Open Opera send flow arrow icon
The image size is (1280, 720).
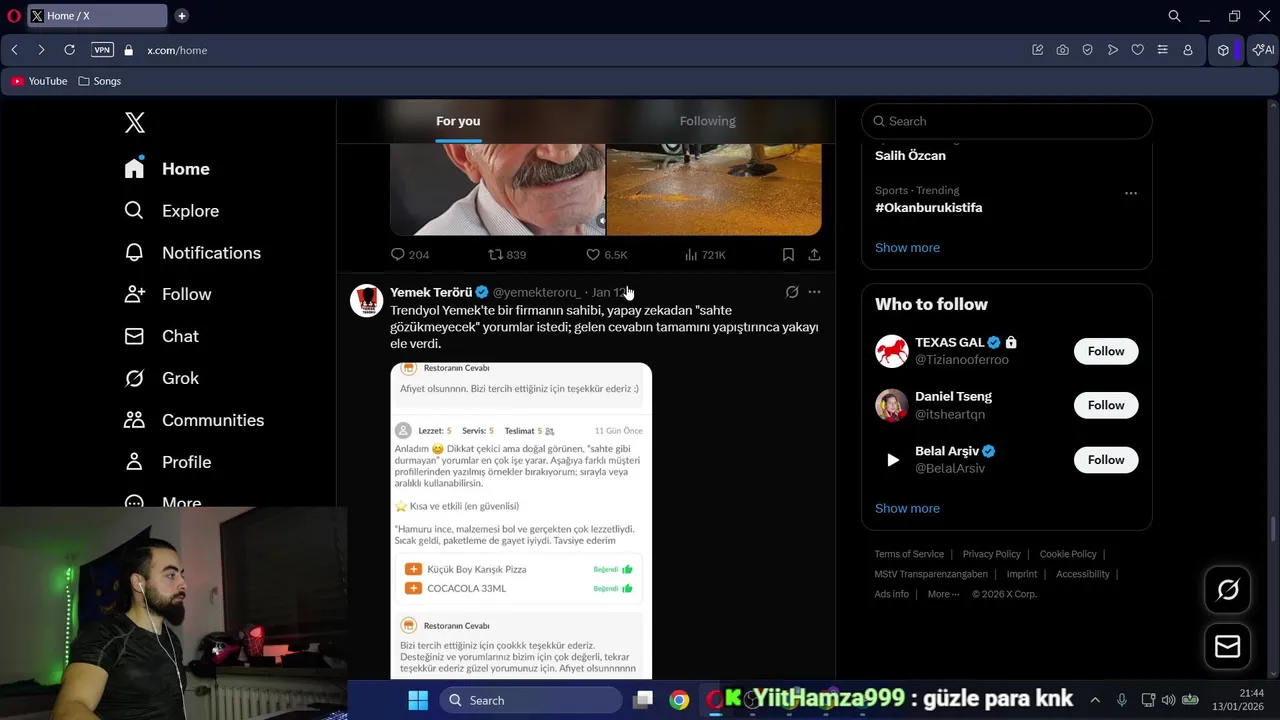click(1112, 50)
